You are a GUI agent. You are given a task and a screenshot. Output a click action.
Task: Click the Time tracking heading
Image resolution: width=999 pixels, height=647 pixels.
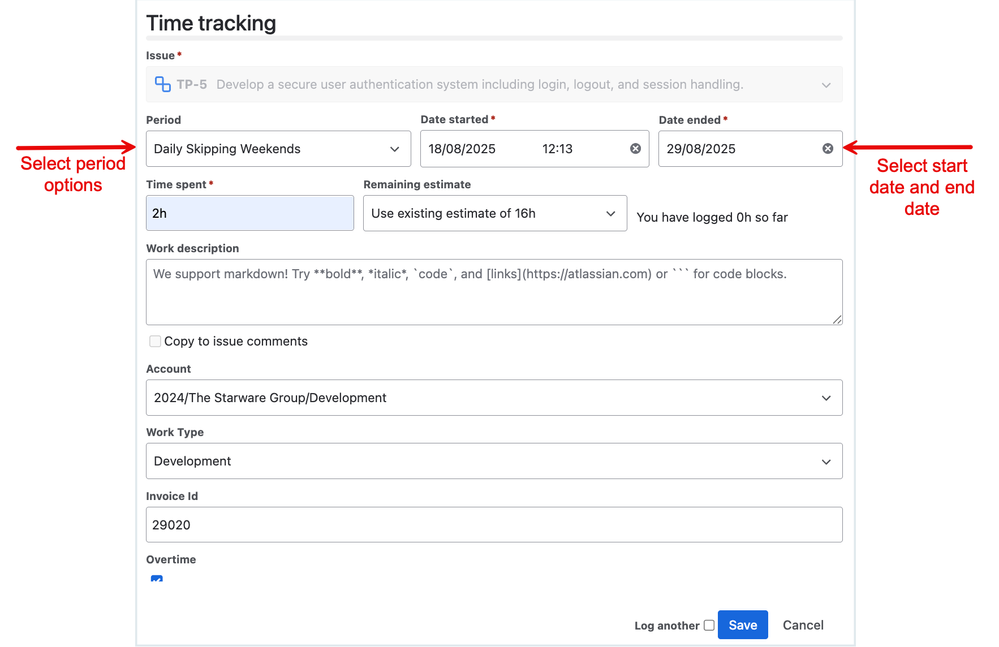click(x=212, y=23)
